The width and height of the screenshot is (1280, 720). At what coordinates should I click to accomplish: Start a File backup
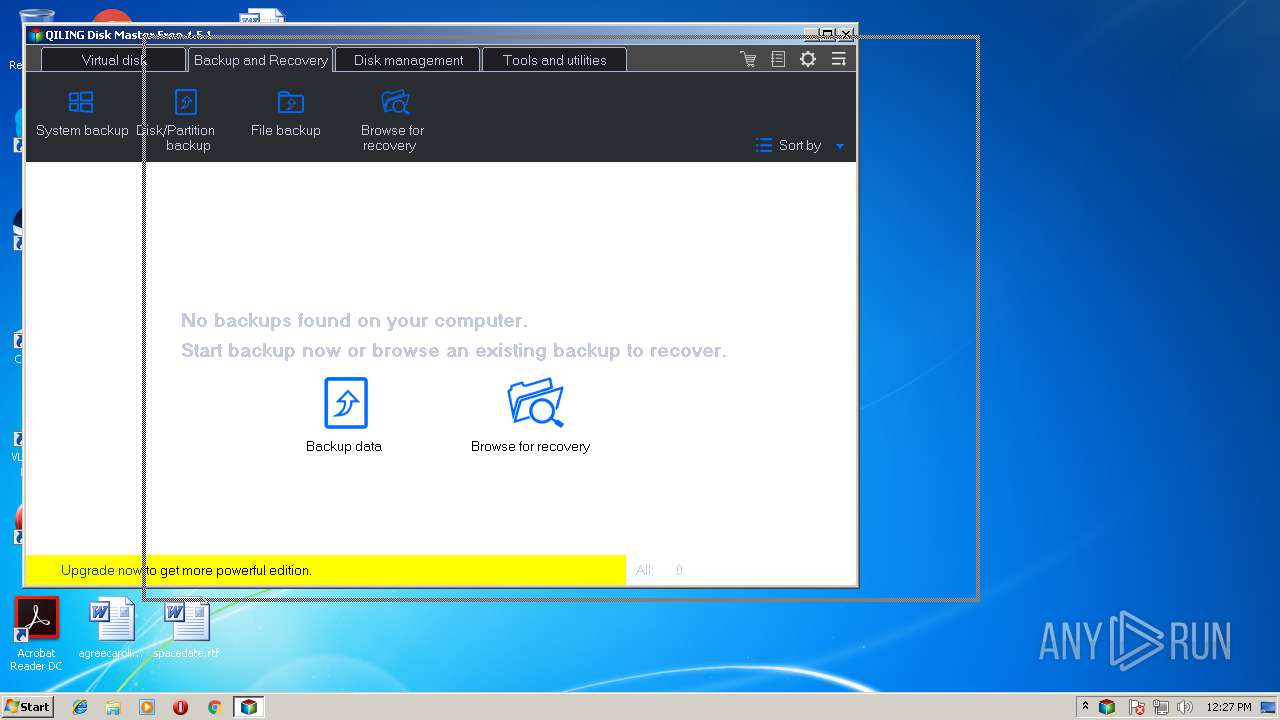[x=286, y=114]
